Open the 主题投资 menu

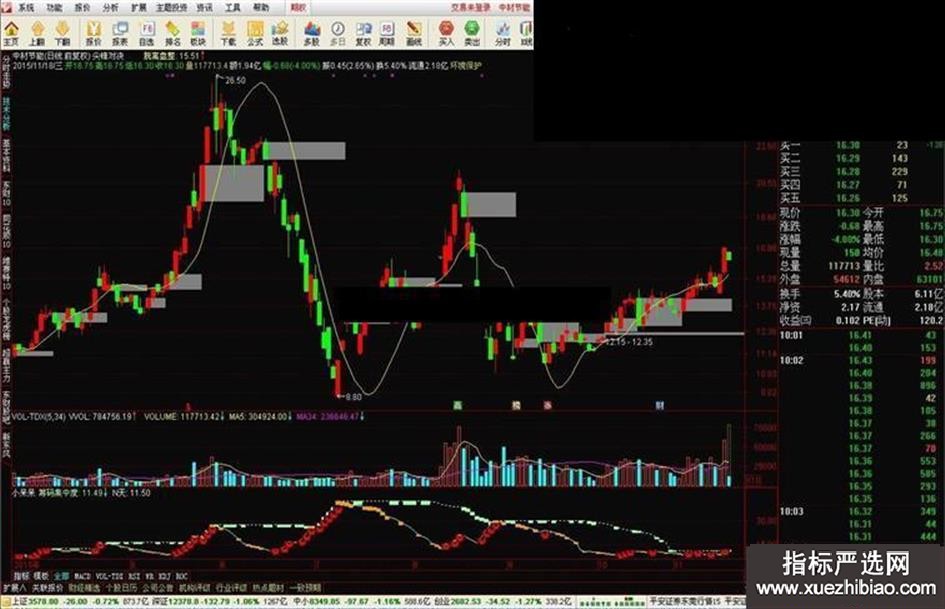coord(172,8)
